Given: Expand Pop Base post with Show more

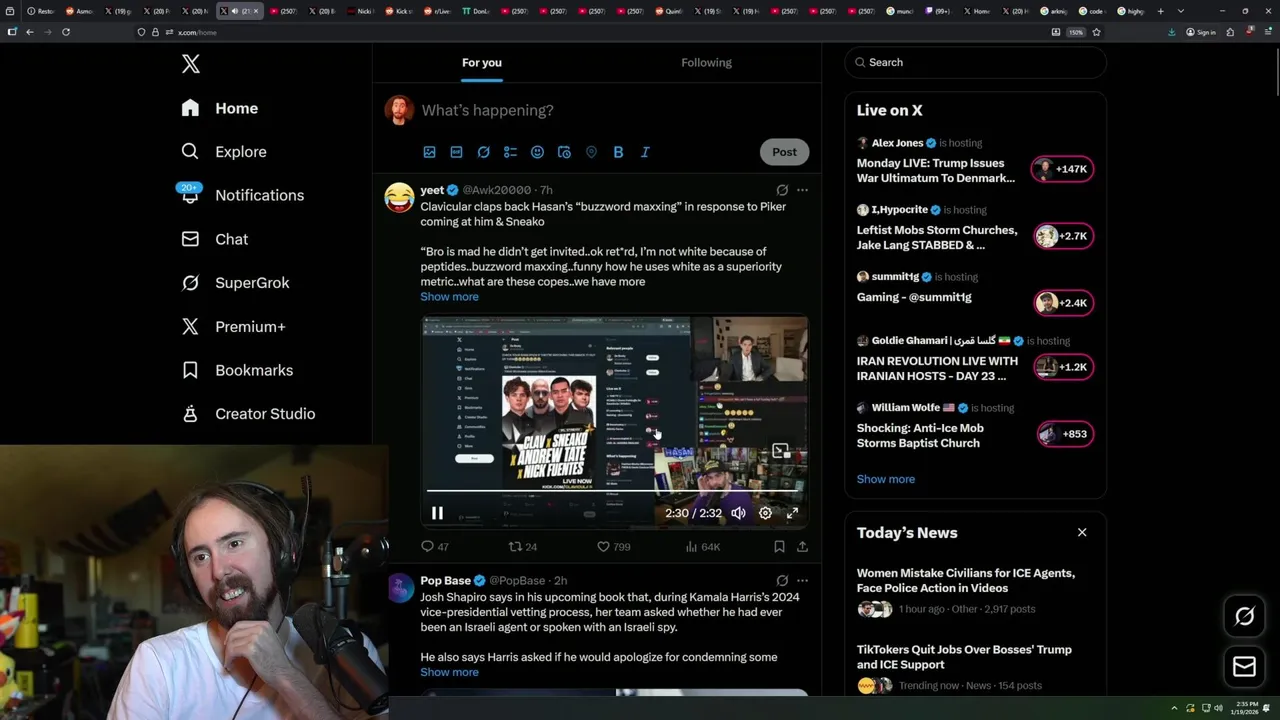Looking at the screenshot, I should tap(449, 672).
